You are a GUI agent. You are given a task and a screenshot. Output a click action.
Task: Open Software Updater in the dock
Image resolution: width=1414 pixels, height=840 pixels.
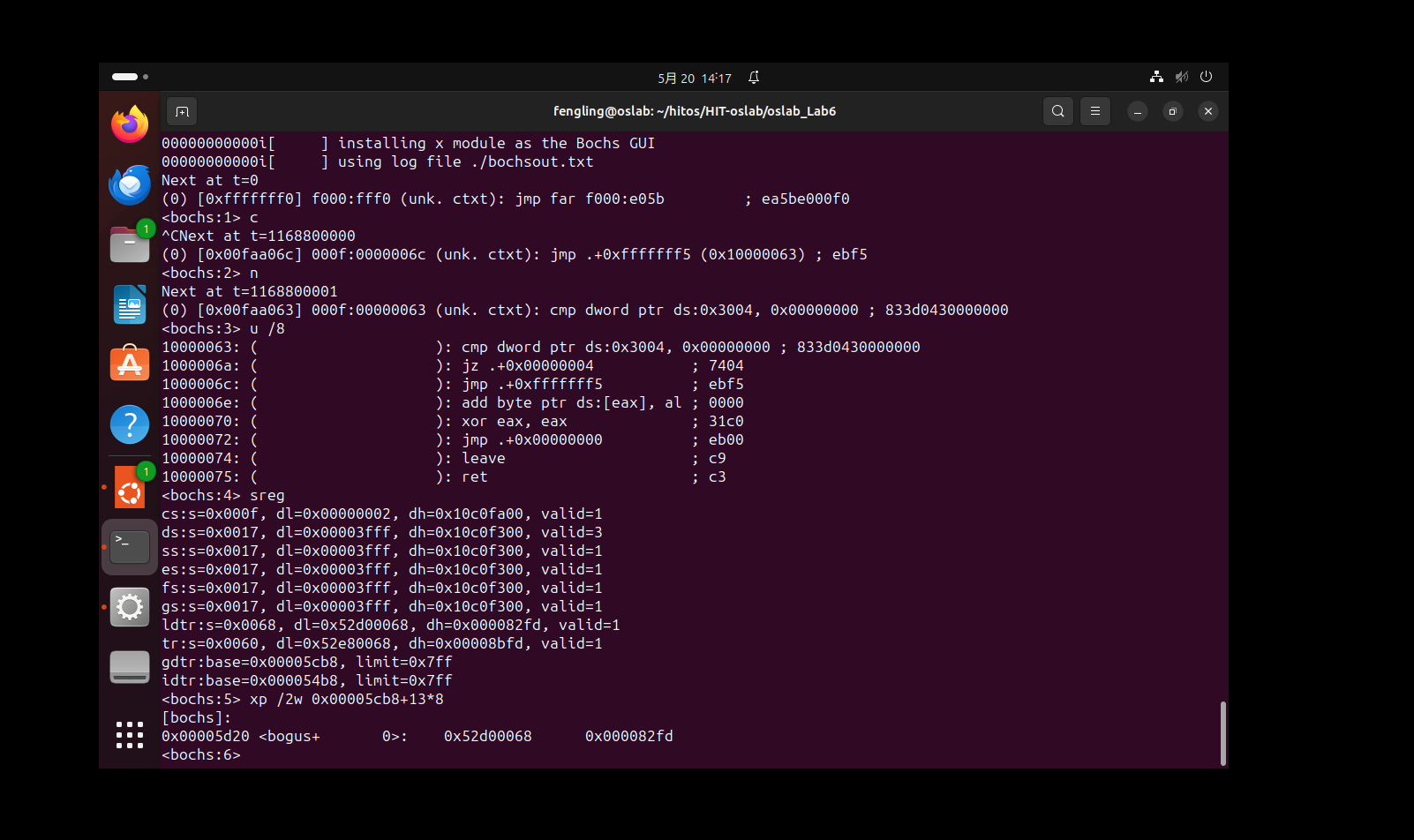[x=130, y=488]
